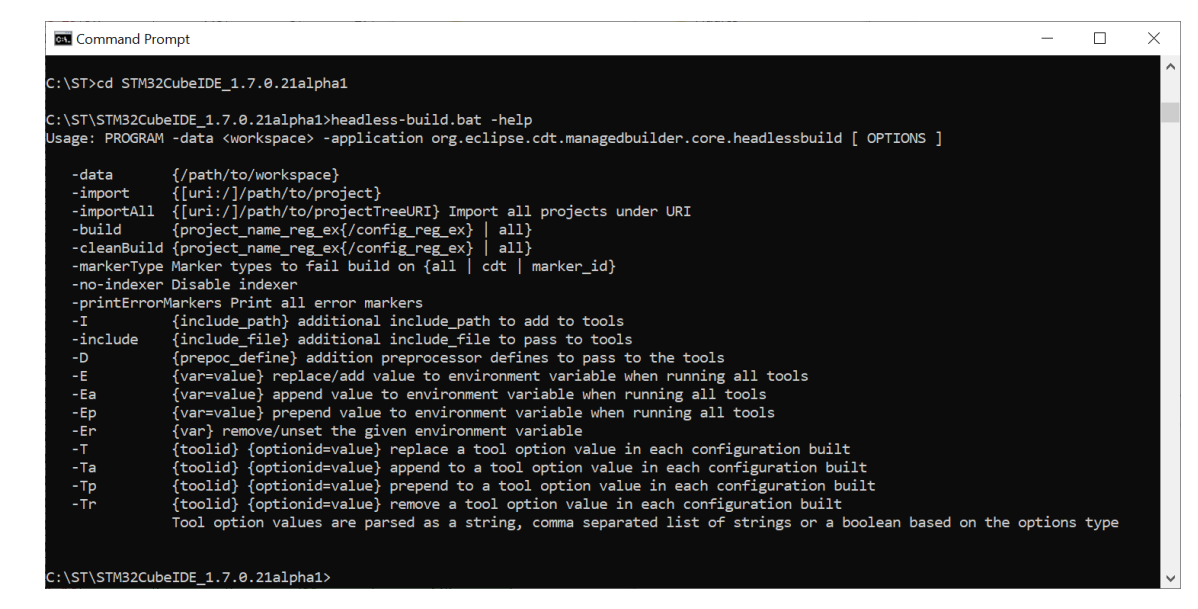
Task: Click the '-include' option text
Action: coord(105,340)
